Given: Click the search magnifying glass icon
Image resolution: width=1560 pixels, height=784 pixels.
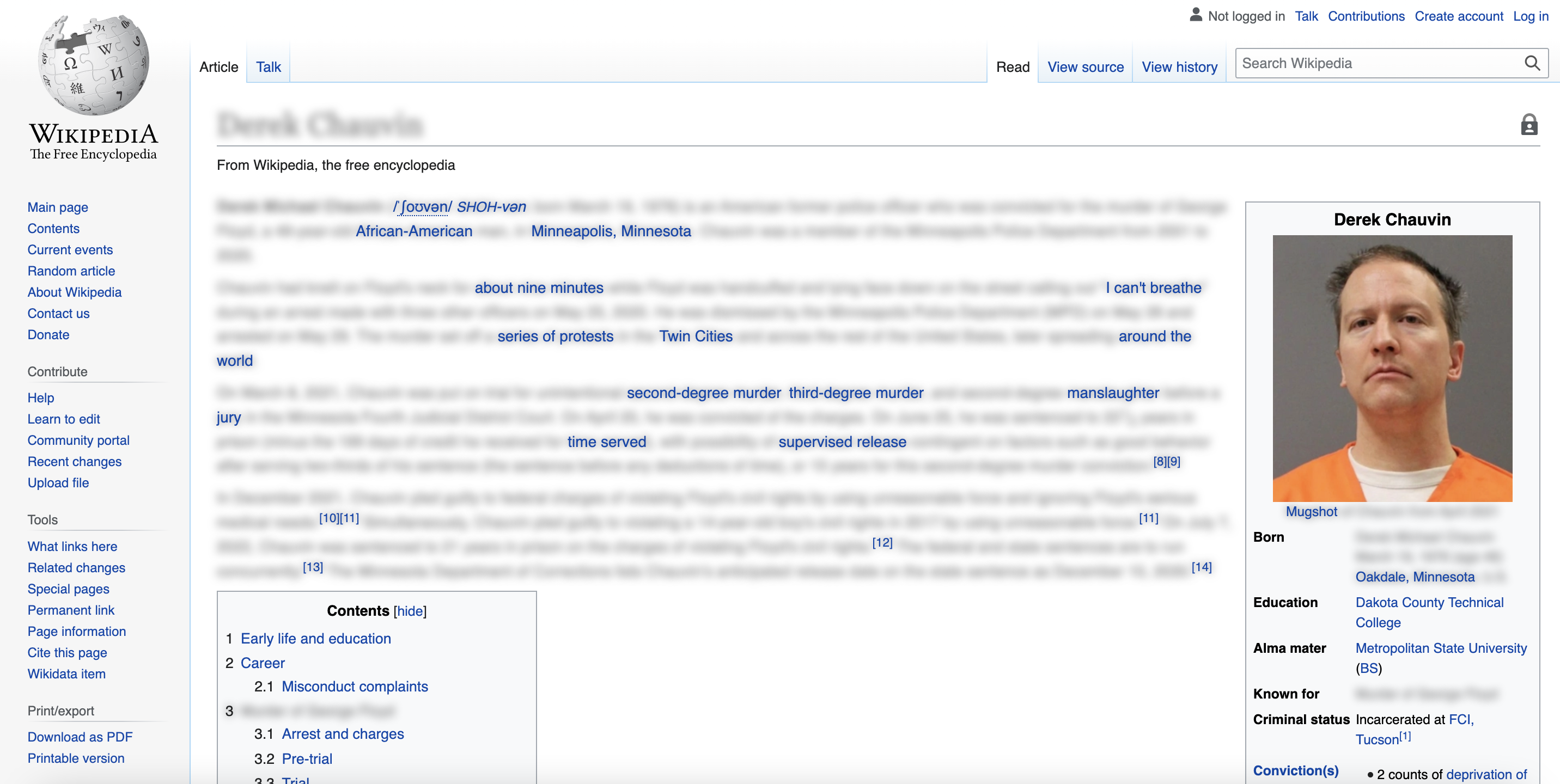Looking at the screenshot, I should (x=1532, y=63).
